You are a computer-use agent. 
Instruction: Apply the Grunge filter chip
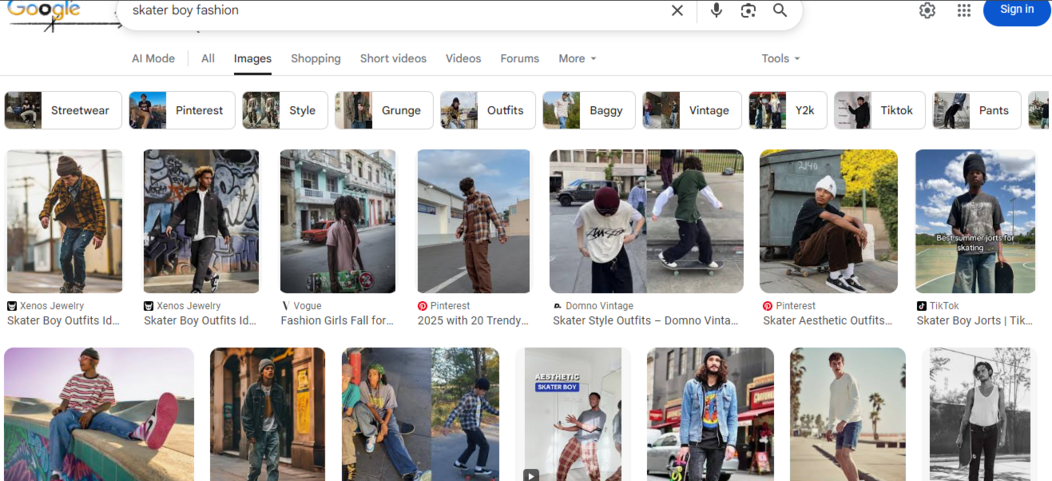click(x=385, y=111)
